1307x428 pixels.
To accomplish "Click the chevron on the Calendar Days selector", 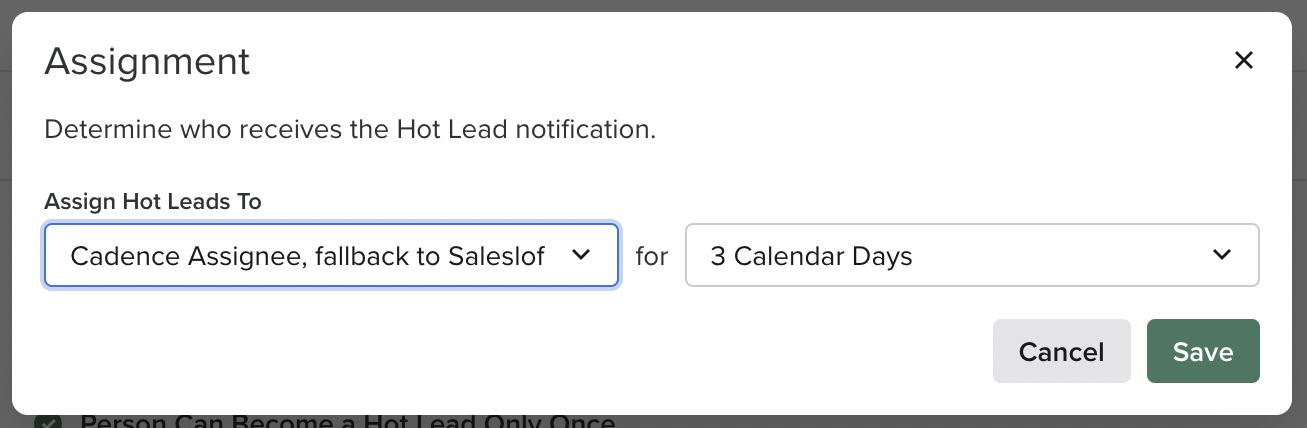I will click(x=1221, y=255).
